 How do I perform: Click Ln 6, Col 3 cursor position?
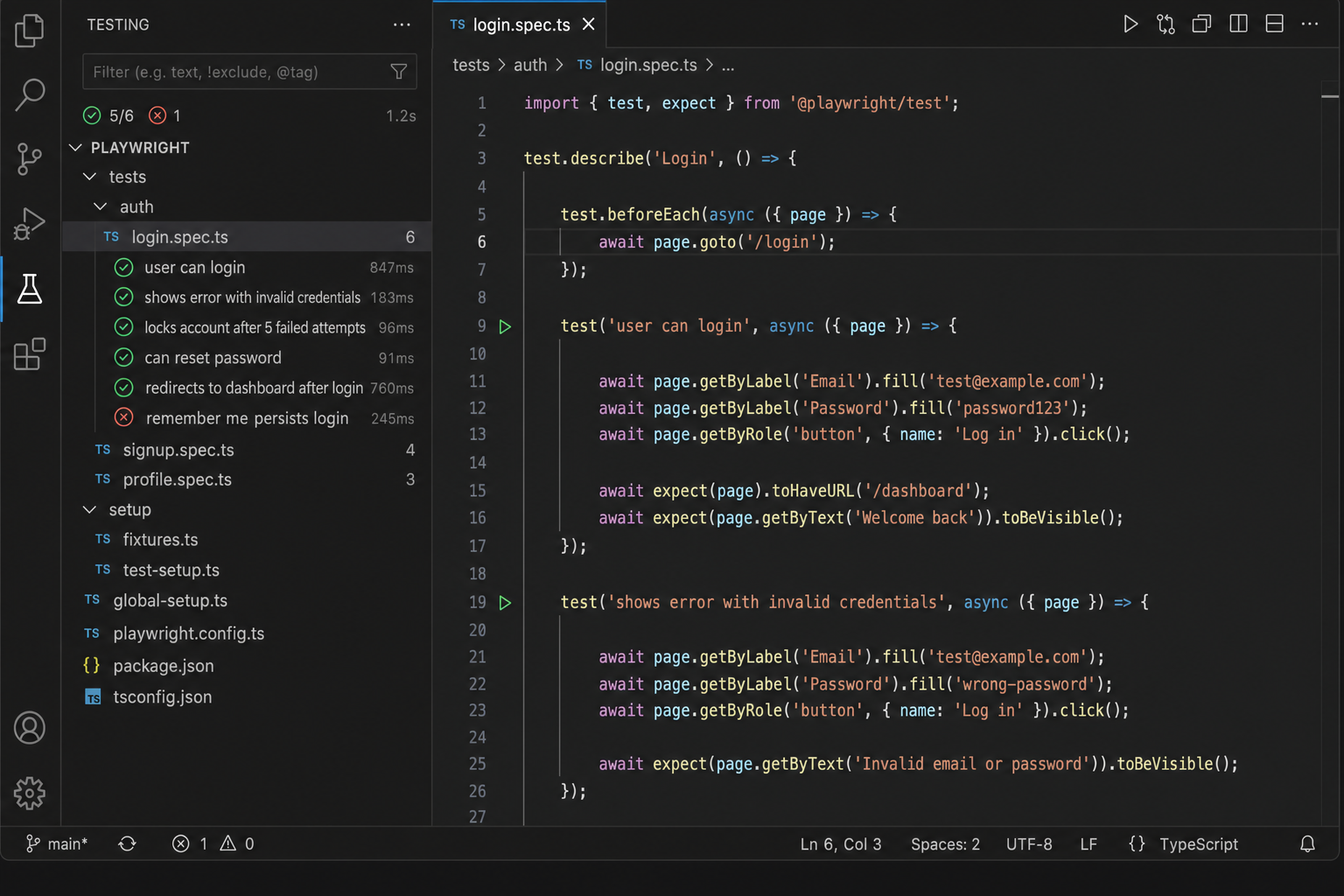point(841,844)
